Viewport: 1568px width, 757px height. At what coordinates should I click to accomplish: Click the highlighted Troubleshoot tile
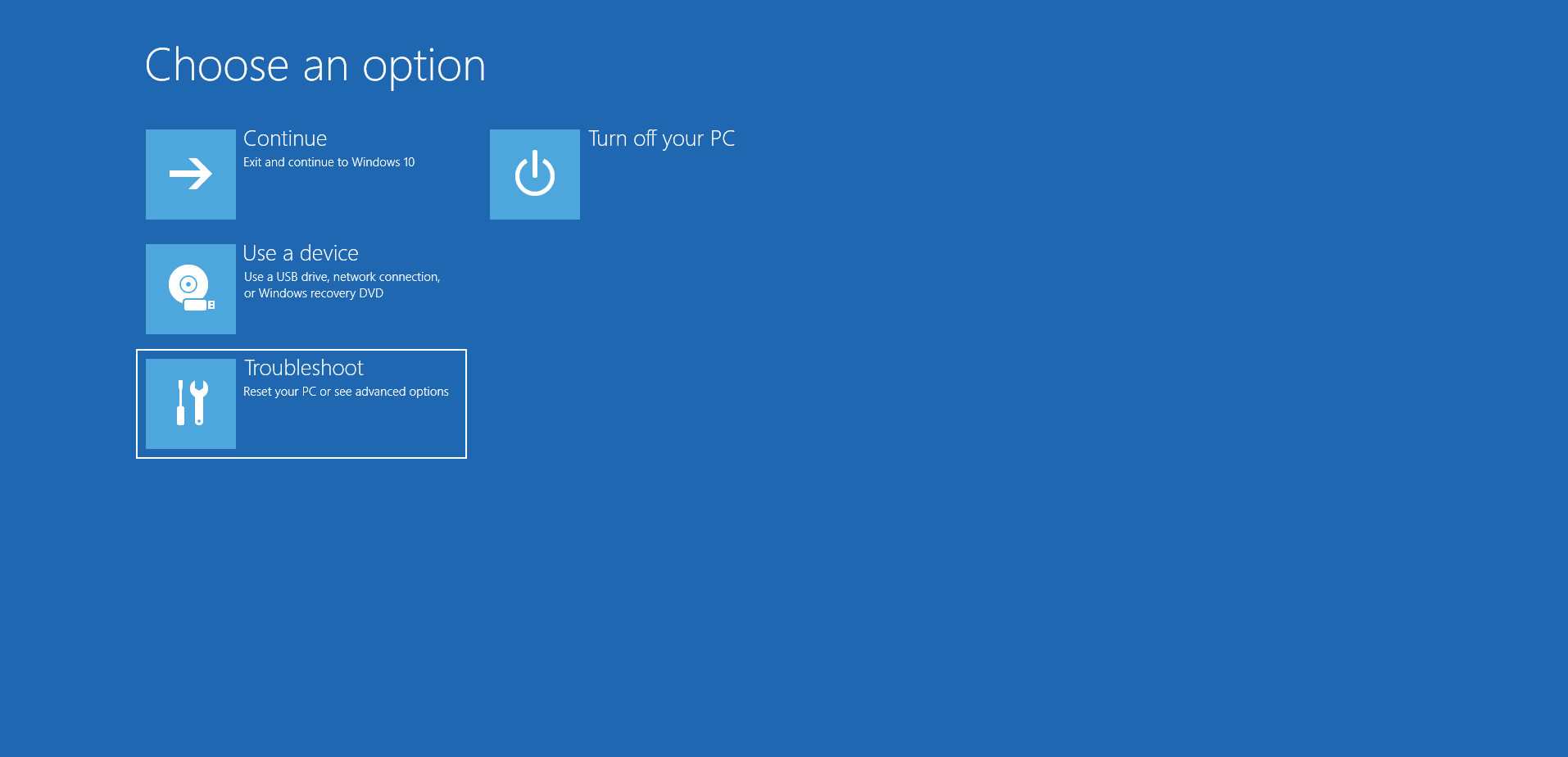(301, 403)
